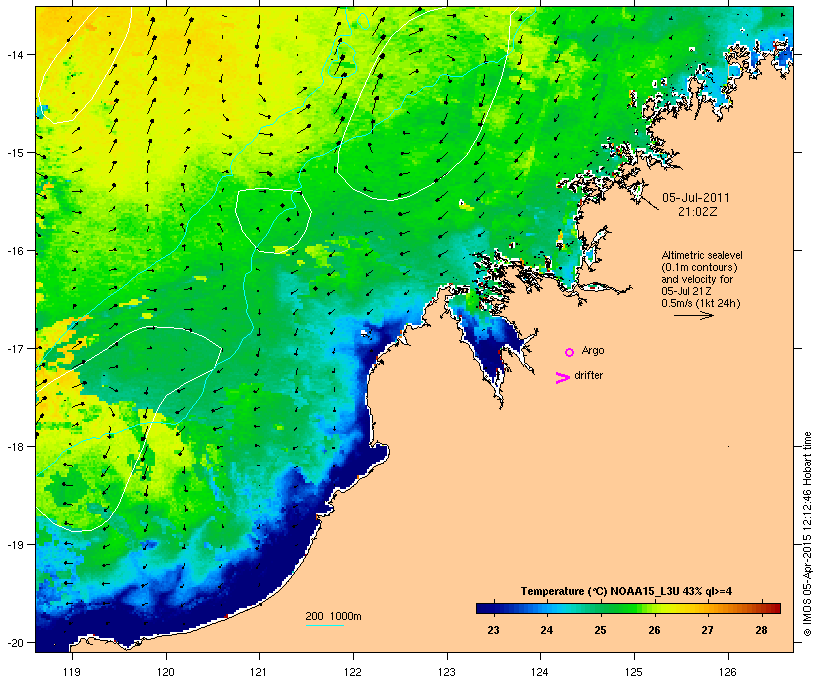
Task: Click the longitude axis label 125
Action: (x=634, y=672)
